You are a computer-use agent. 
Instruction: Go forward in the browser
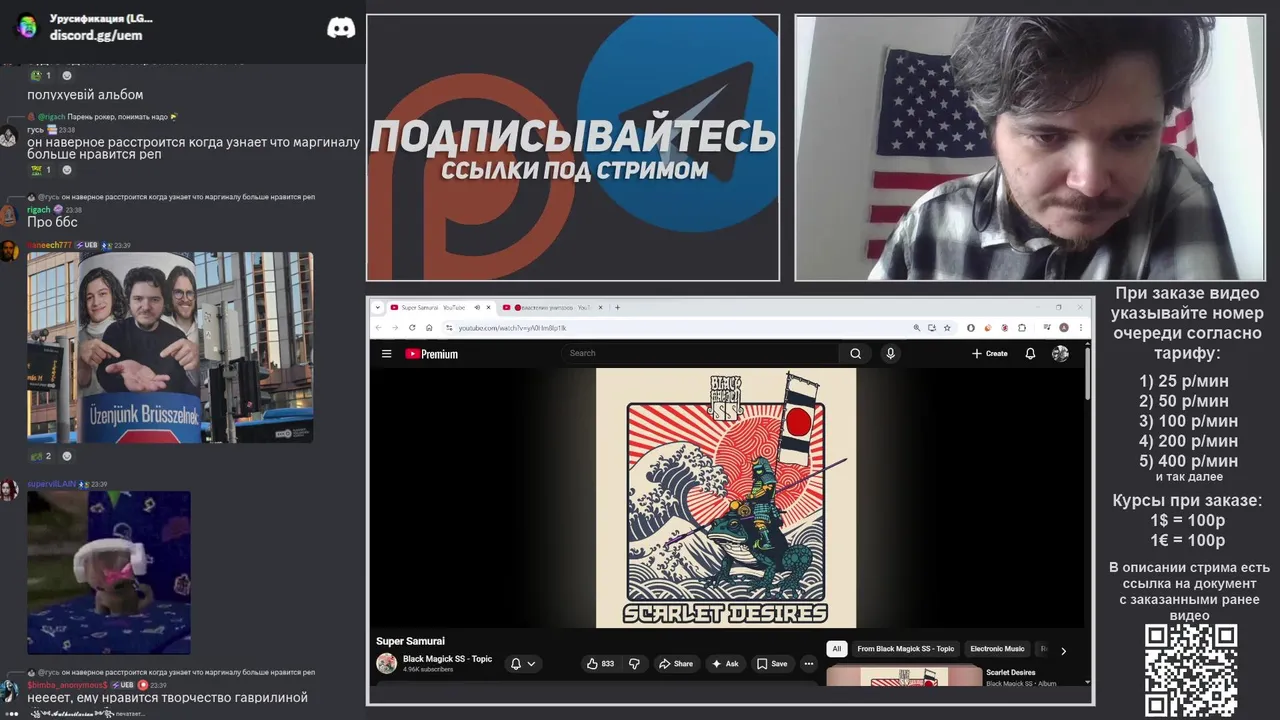(395, 327)
